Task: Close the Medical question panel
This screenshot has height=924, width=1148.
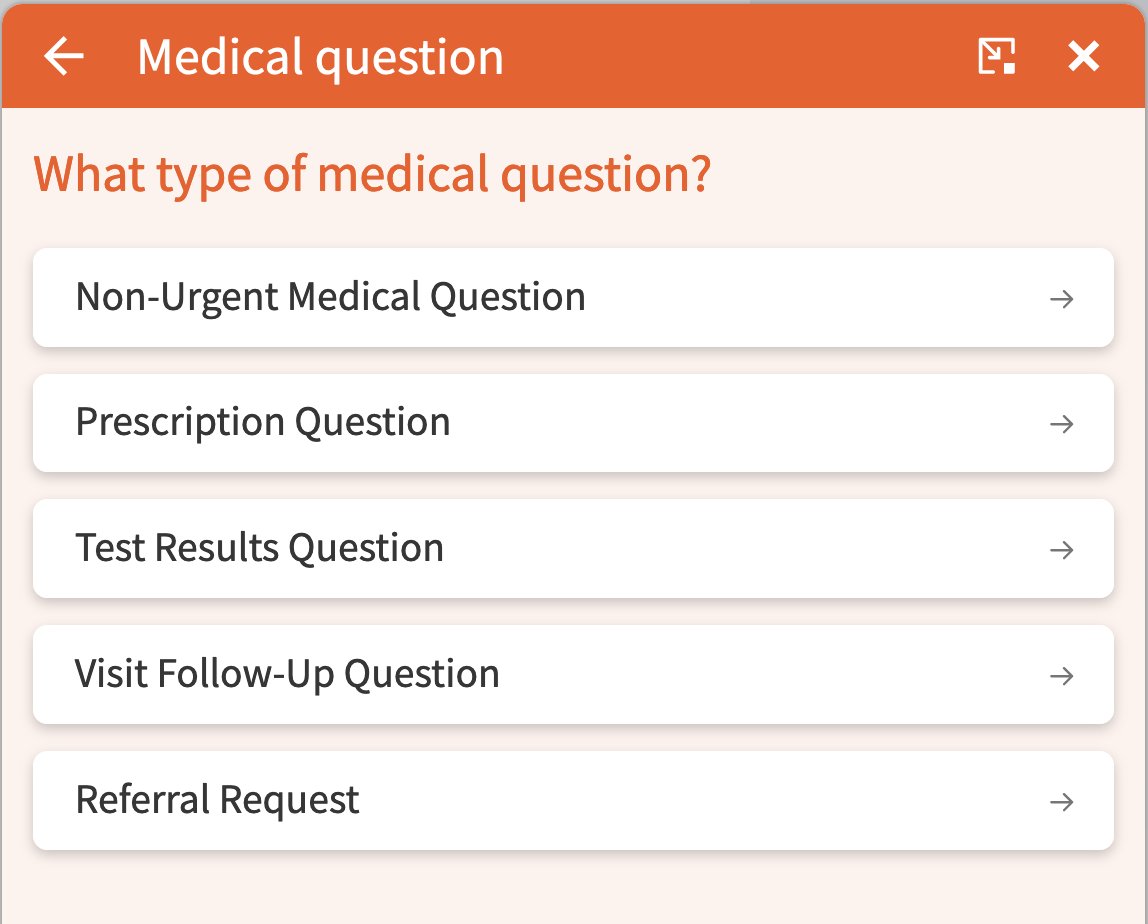Action: (1083, 56)
